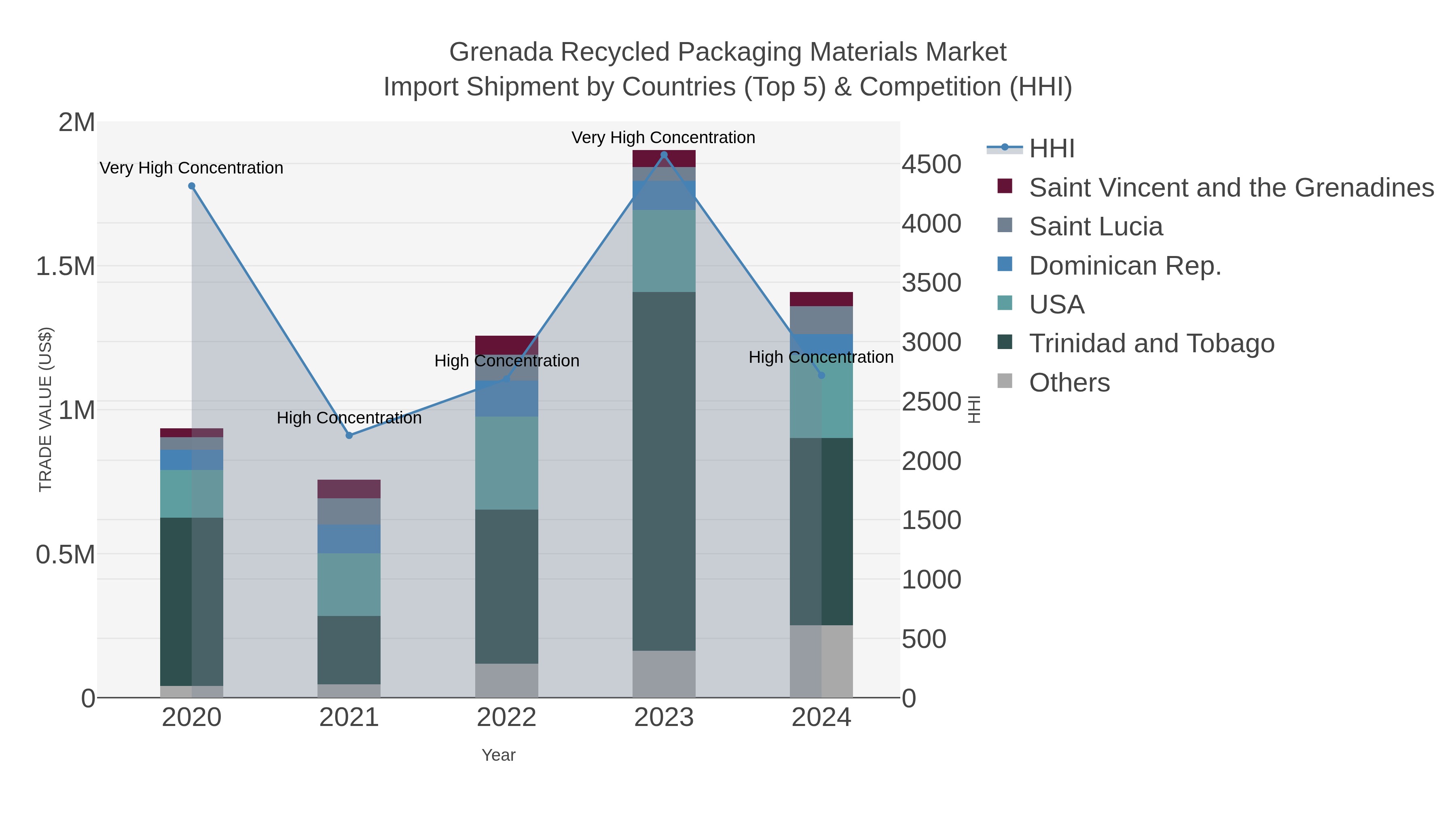
Task: Click the 1M left-axis tick label
Action: 77,411
